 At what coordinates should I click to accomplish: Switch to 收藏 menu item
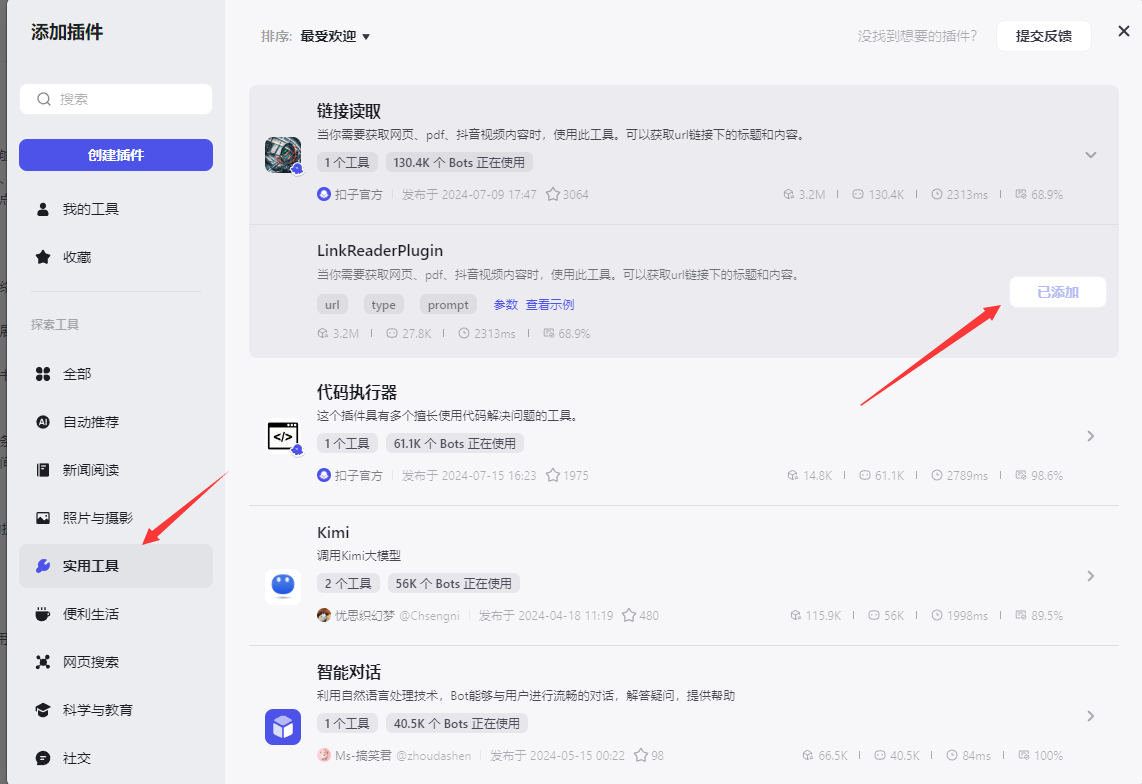coord(116,257)
